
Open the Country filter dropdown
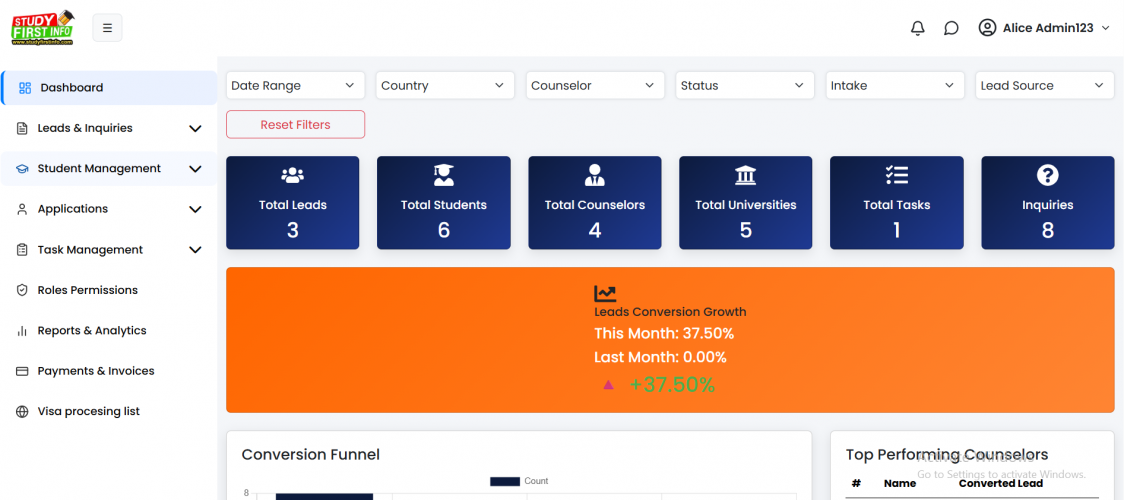pos(444,86)
